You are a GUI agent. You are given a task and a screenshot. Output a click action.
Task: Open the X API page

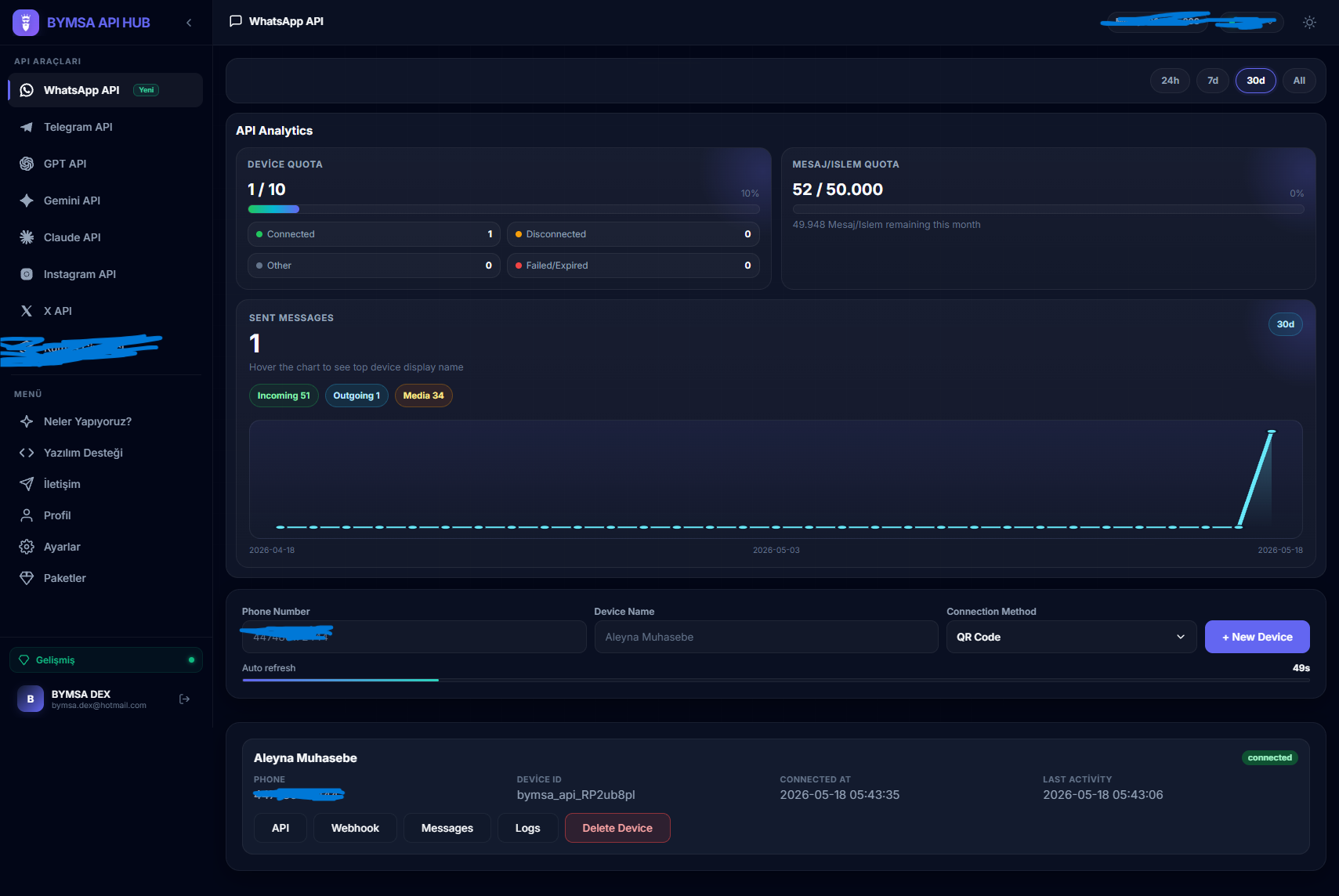[x=106, y=311]
